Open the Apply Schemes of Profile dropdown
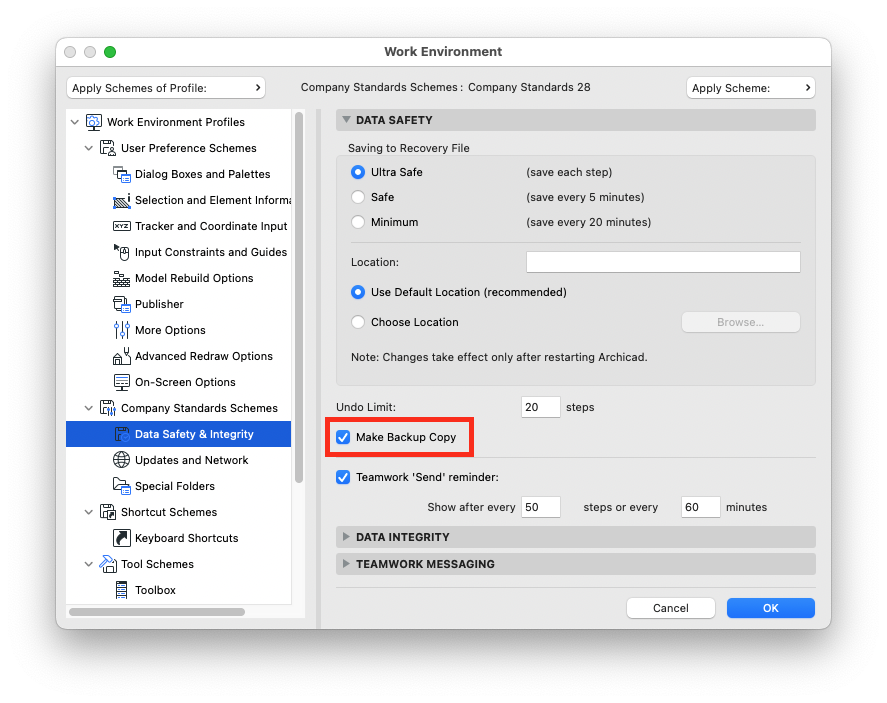 [x=166, y=88]
